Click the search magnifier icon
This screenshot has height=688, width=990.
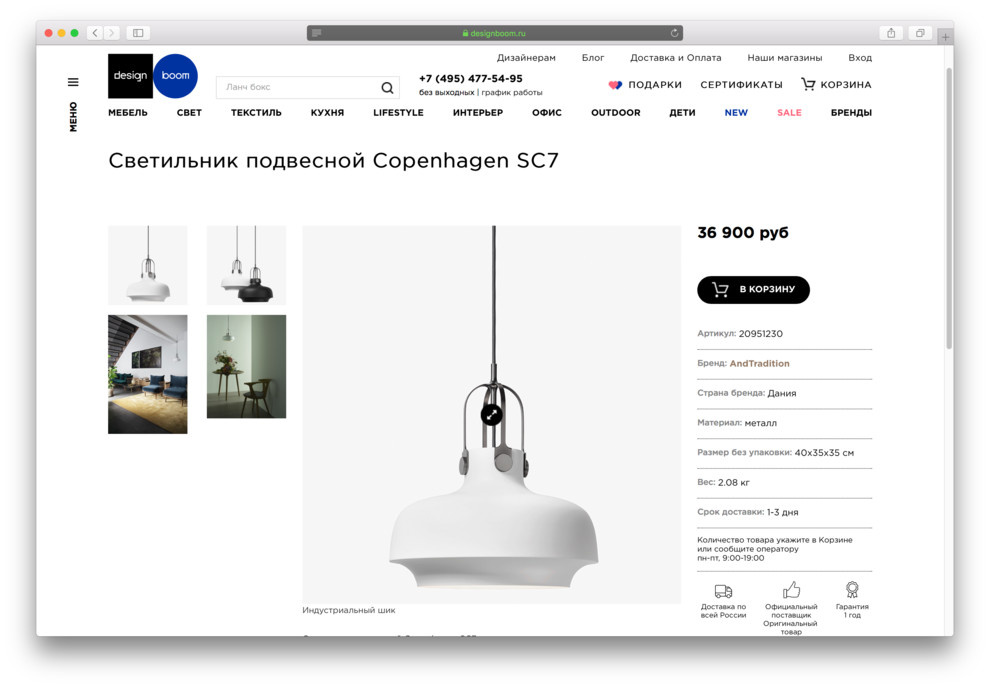[387, 88]
